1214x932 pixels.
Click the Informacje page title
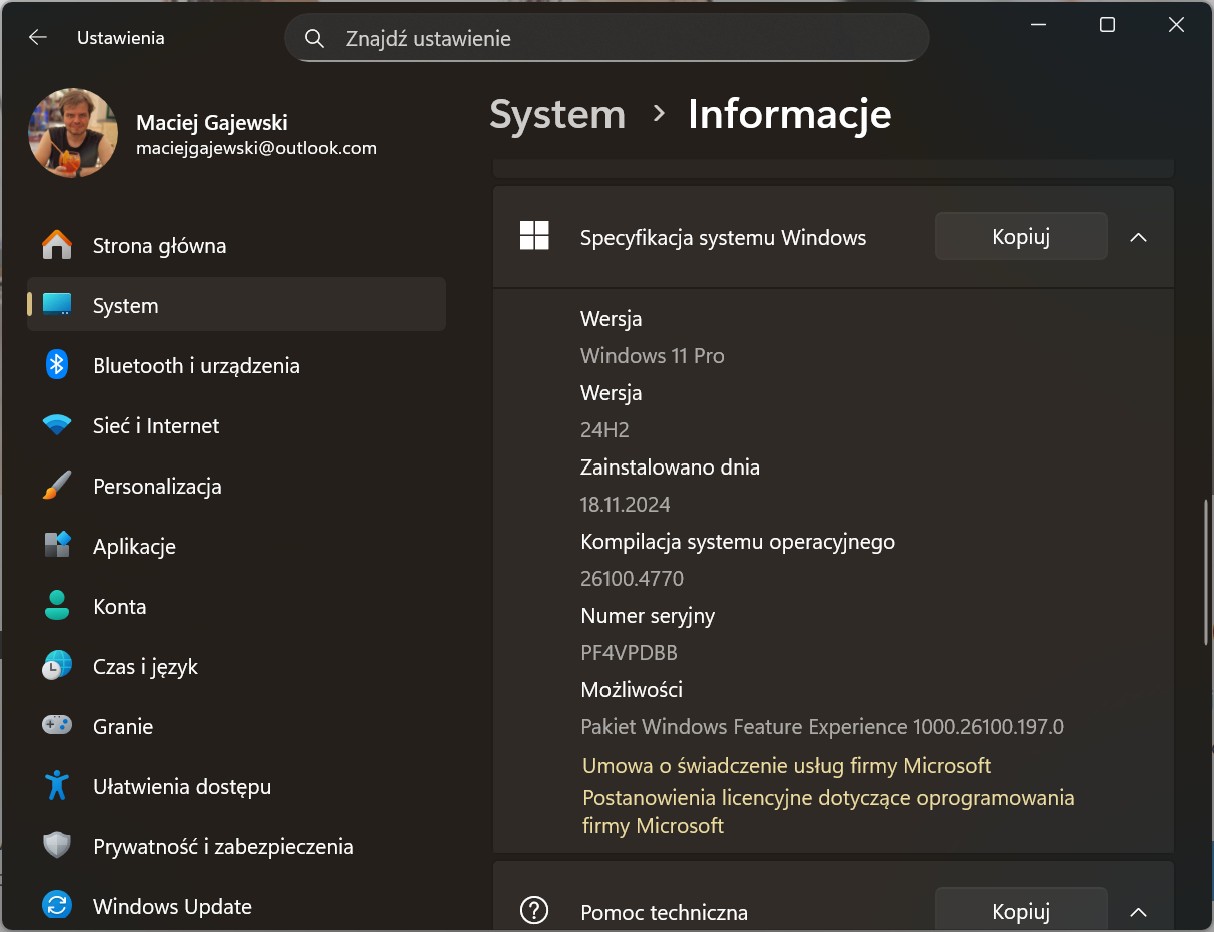pyautogui.click(x=789, y=114)
